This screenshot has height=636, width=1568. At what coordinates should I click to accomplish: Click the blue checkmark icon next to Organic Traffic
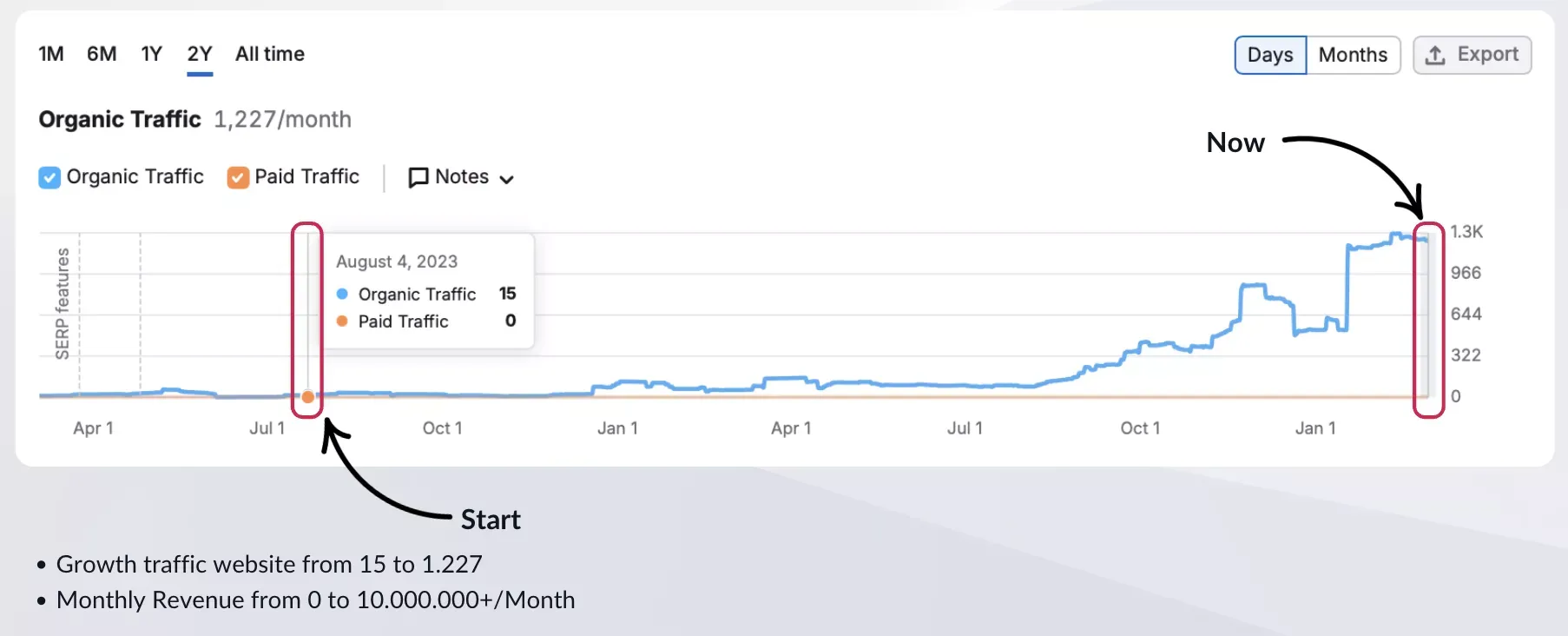pyautogui.click(x=49, y=177)
